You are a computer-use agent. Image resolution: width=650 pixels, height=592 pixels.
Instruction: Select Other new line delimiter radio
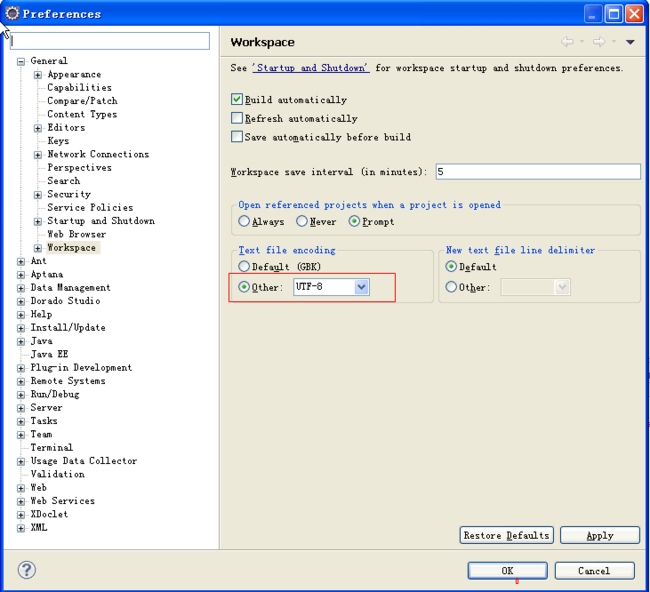pos(451,287)
